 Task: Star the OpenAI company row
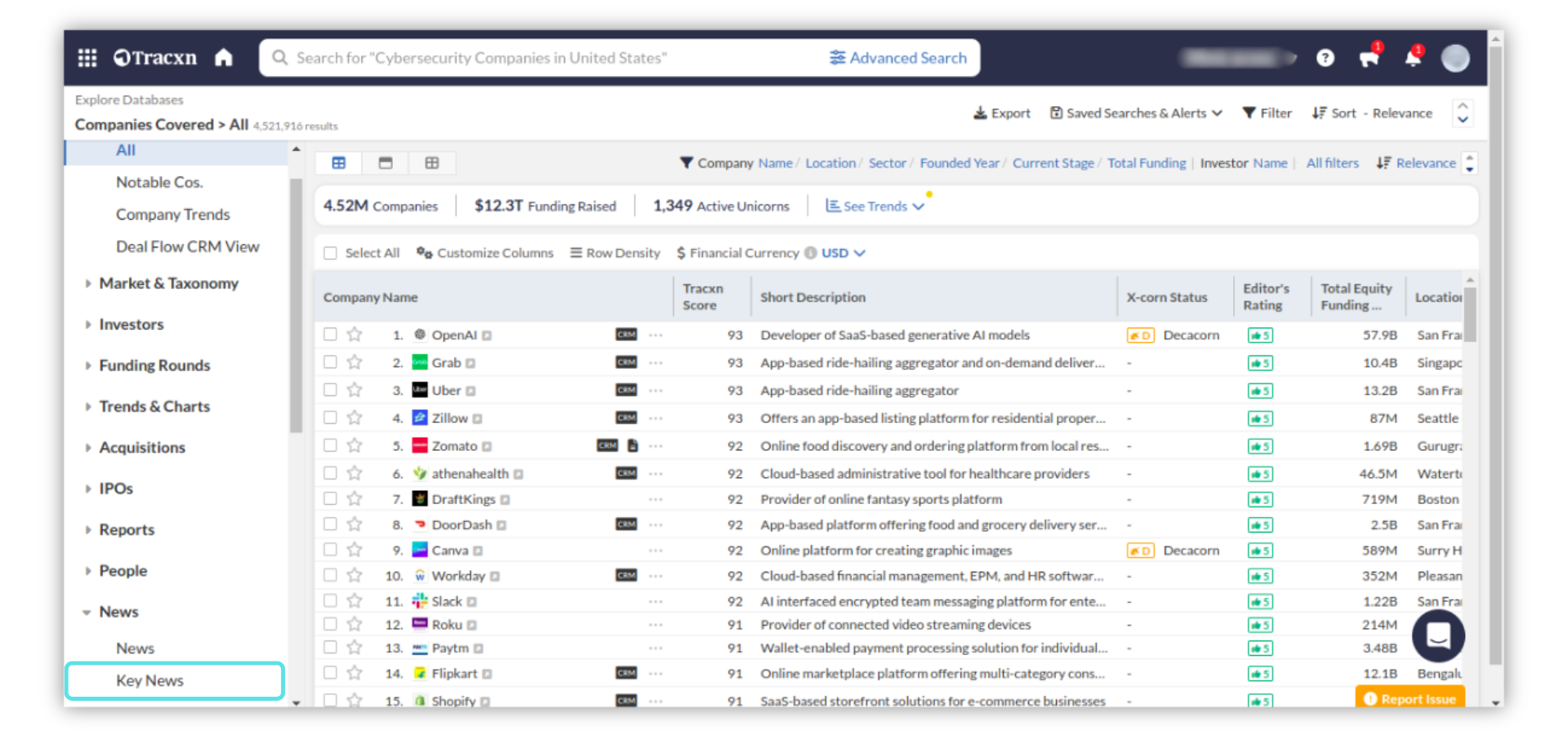pos(354,335)
